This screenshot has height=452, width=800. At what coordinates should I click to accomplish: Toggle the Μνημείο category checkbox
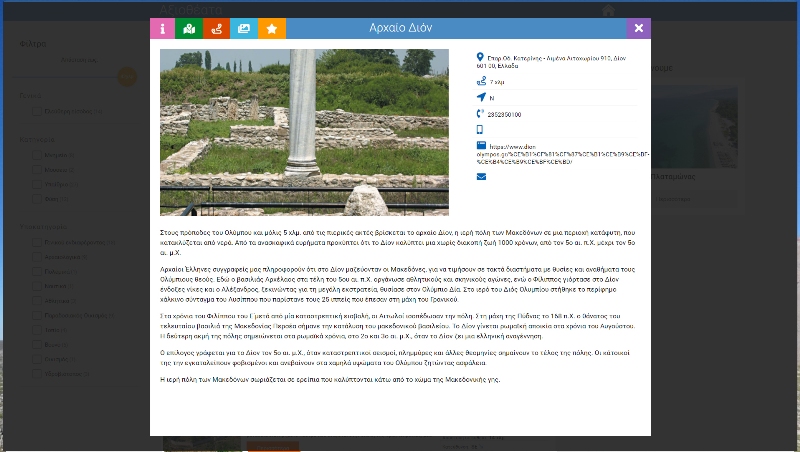tap(37, 155)
